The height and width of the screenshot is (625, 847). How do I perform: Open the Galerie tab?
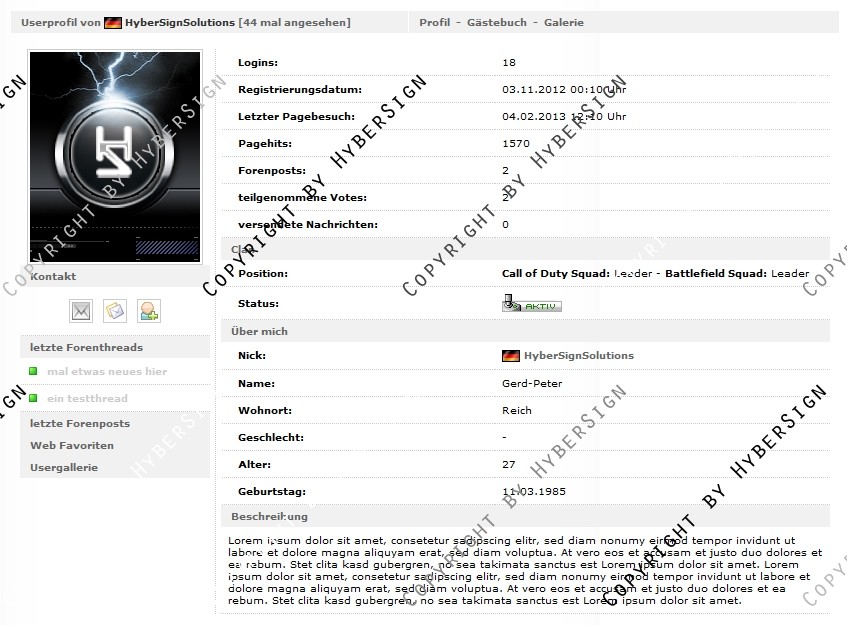point(564,23)
